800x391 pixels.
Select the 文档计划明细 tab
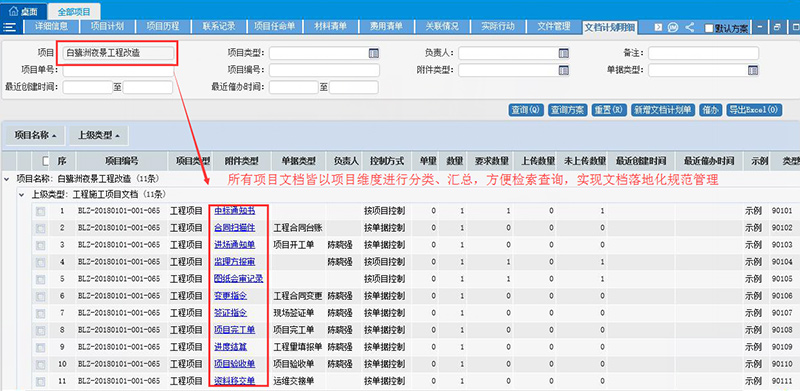610,27
